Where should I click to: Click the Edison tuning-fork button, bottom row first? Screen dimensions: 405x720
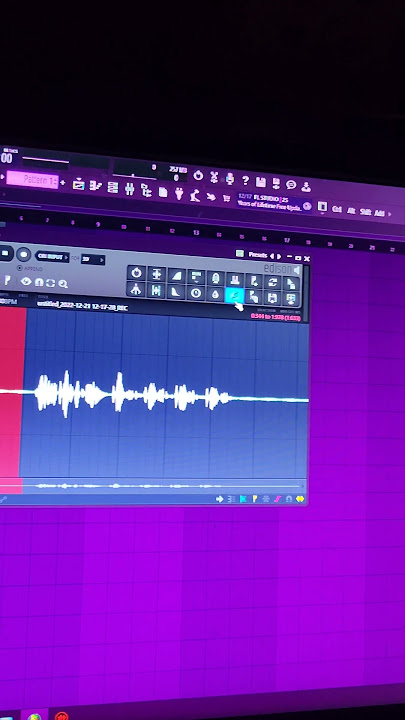coord(136,289)
